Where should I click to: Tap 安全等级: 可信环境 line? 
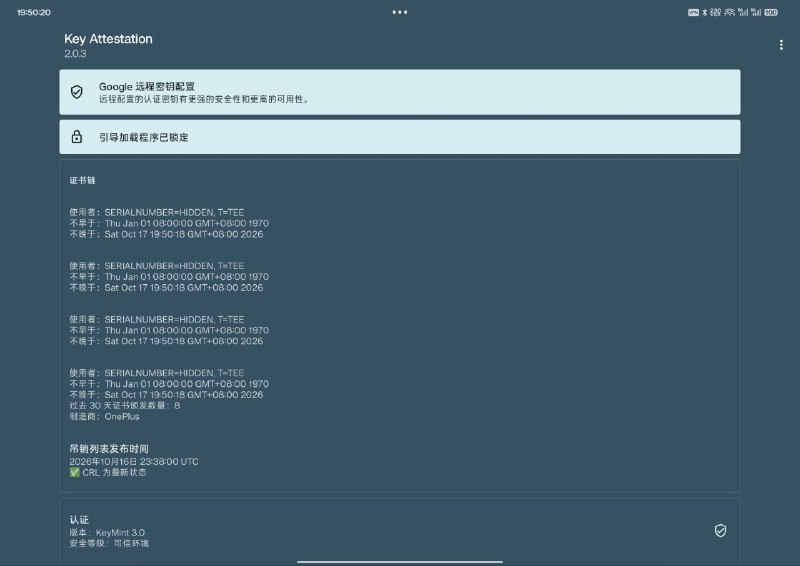pos(109,544)
